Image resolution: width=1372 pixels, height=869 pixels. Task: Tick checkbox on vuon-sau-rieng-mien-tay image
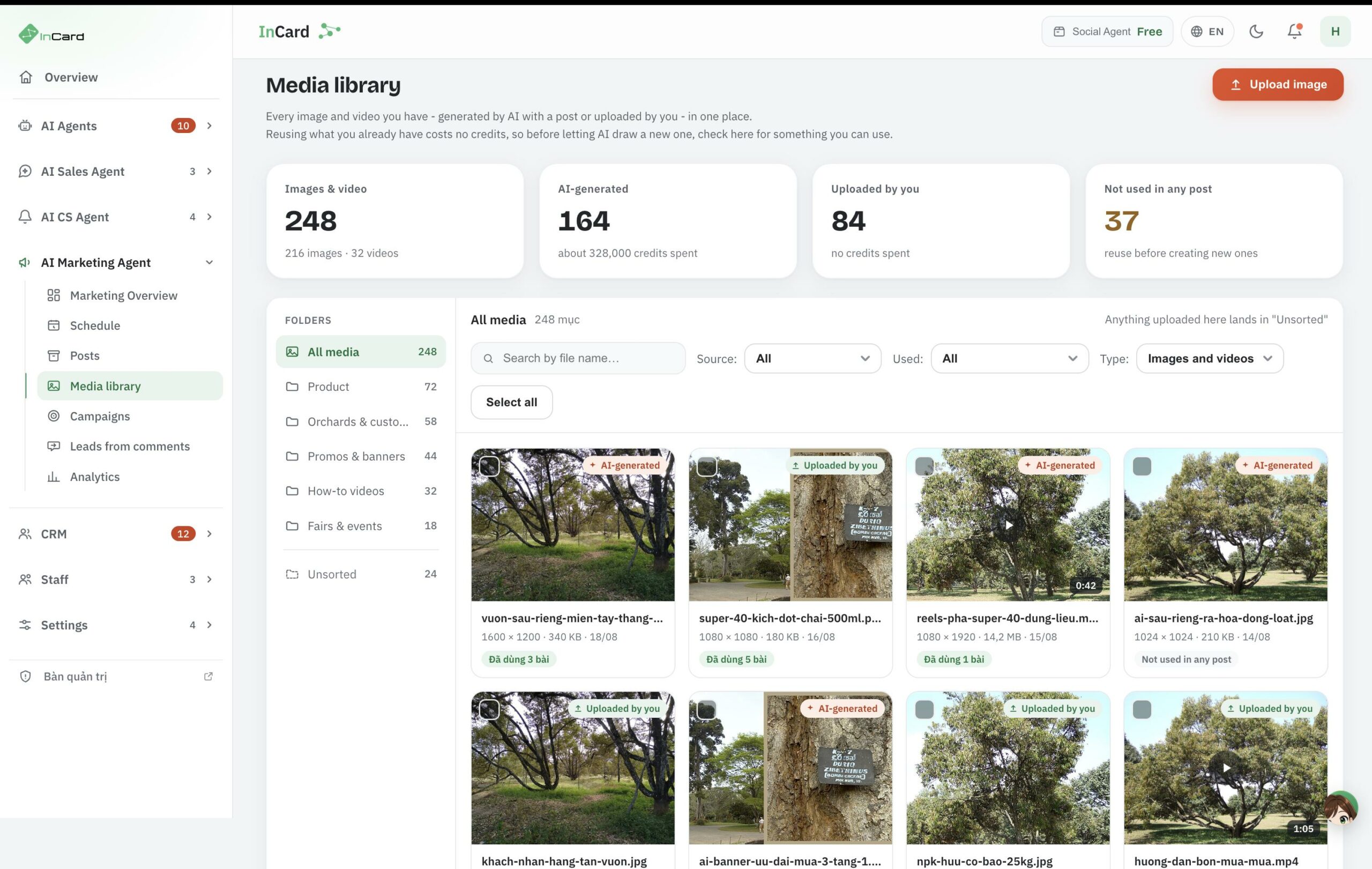pos(489,466)
